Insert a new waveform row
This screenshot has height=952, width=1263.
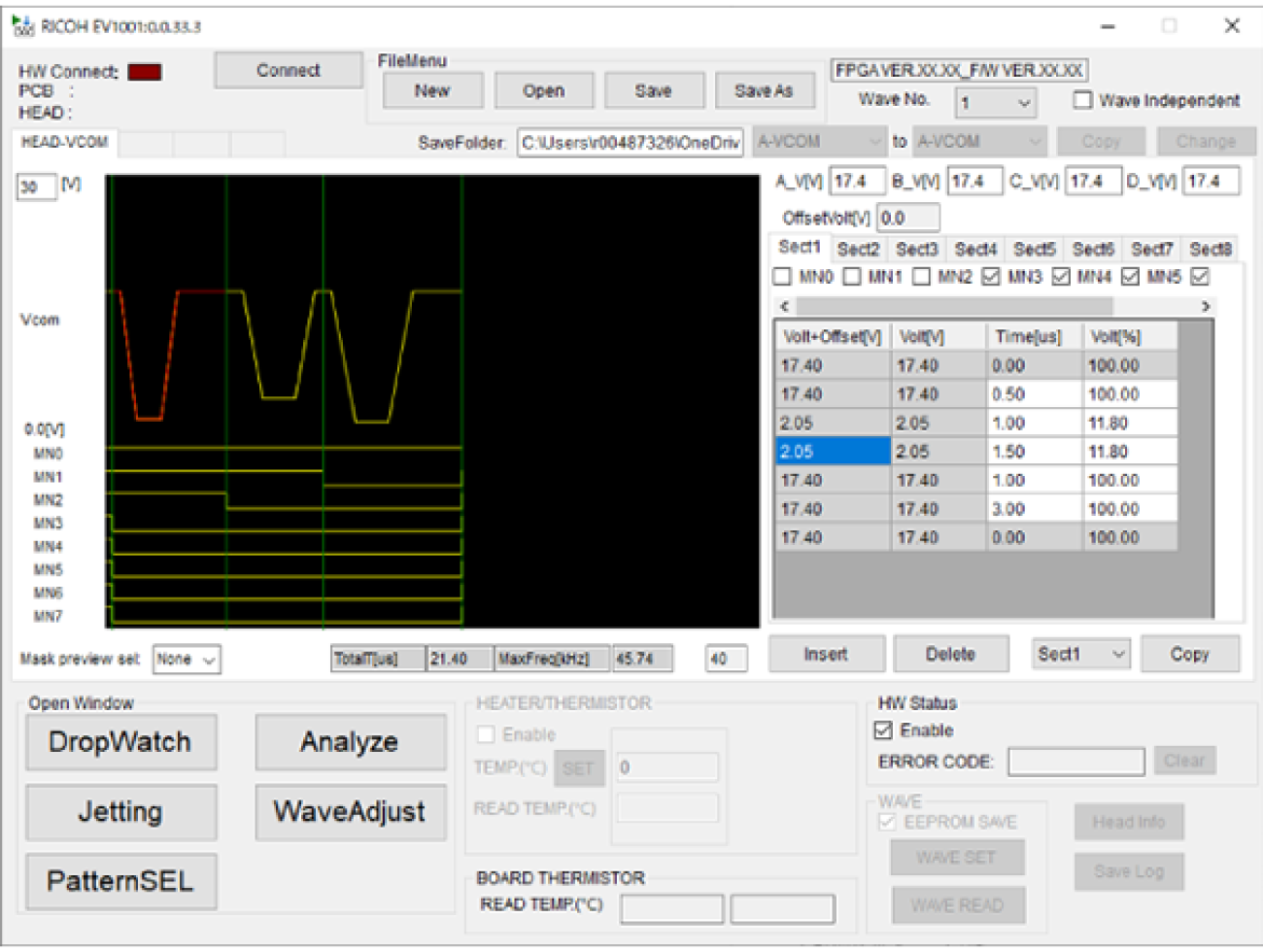(x=825, y=653)
